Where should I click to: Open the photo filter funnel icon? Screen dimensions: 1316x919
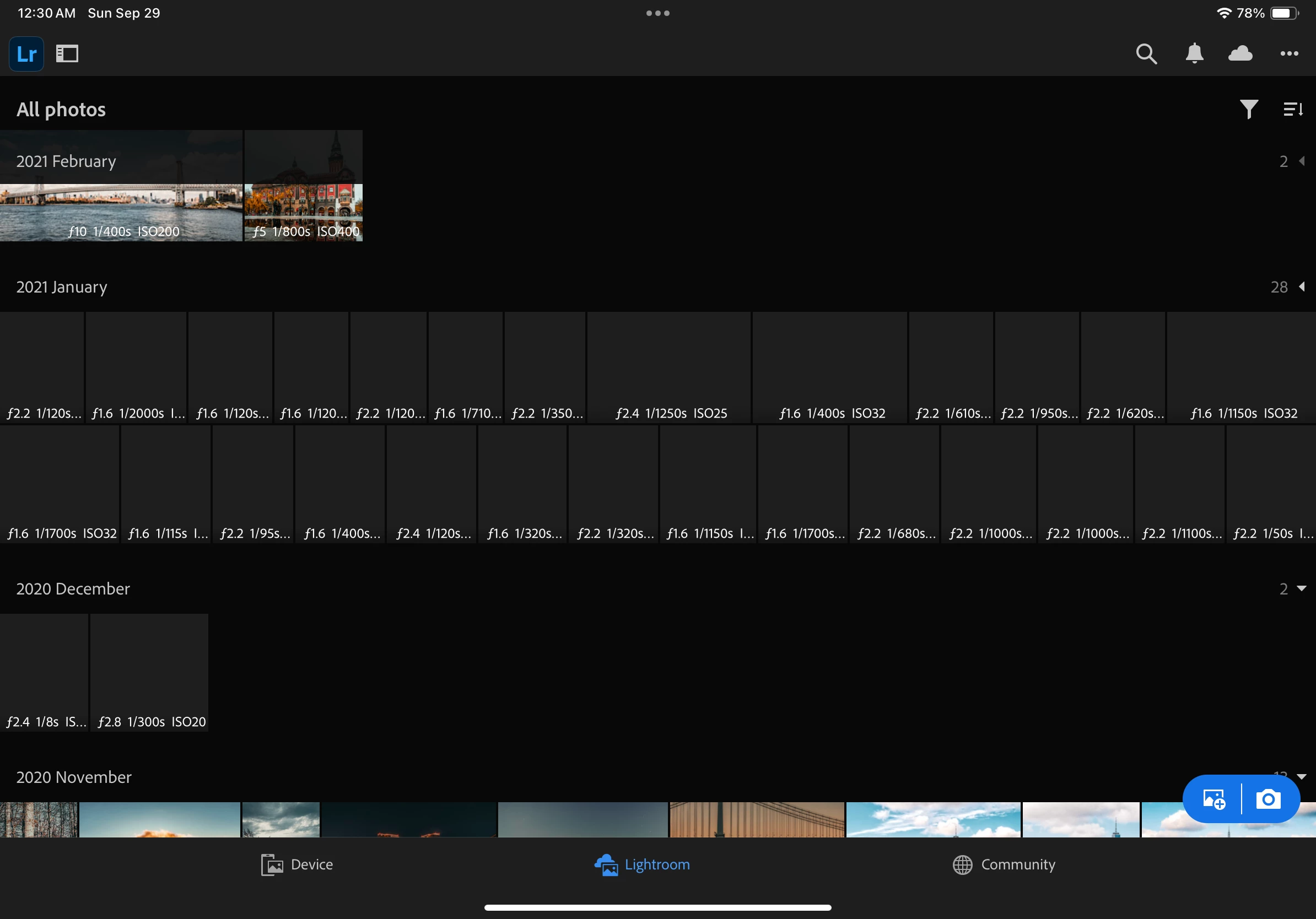click(x=1248, y=109)
